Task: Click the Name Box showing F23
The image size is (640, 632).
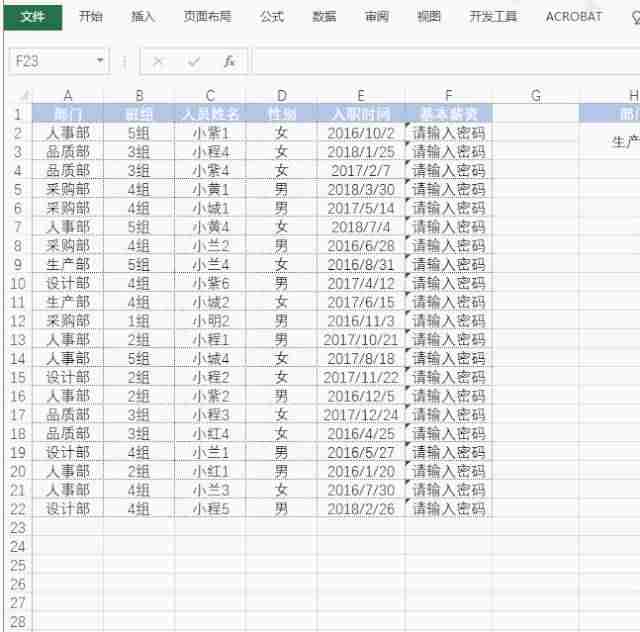Action: tap(51, 61)
